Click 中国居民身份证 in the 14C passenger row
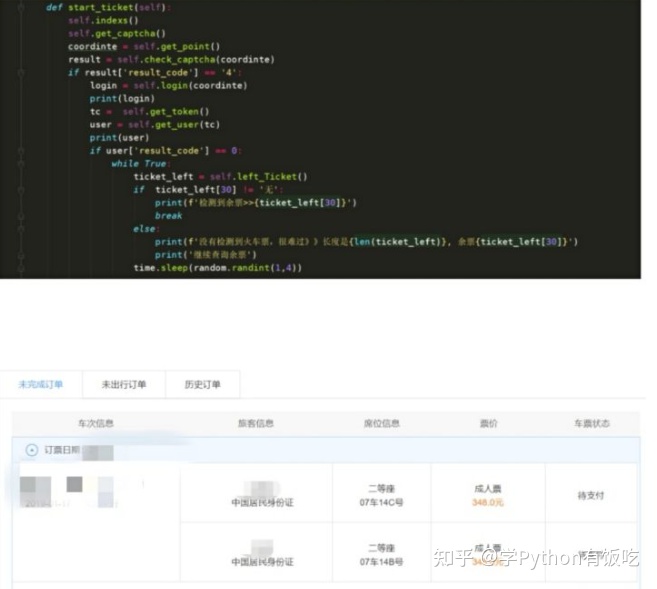This screenshot has width=657, height=589. click(262, 502)
